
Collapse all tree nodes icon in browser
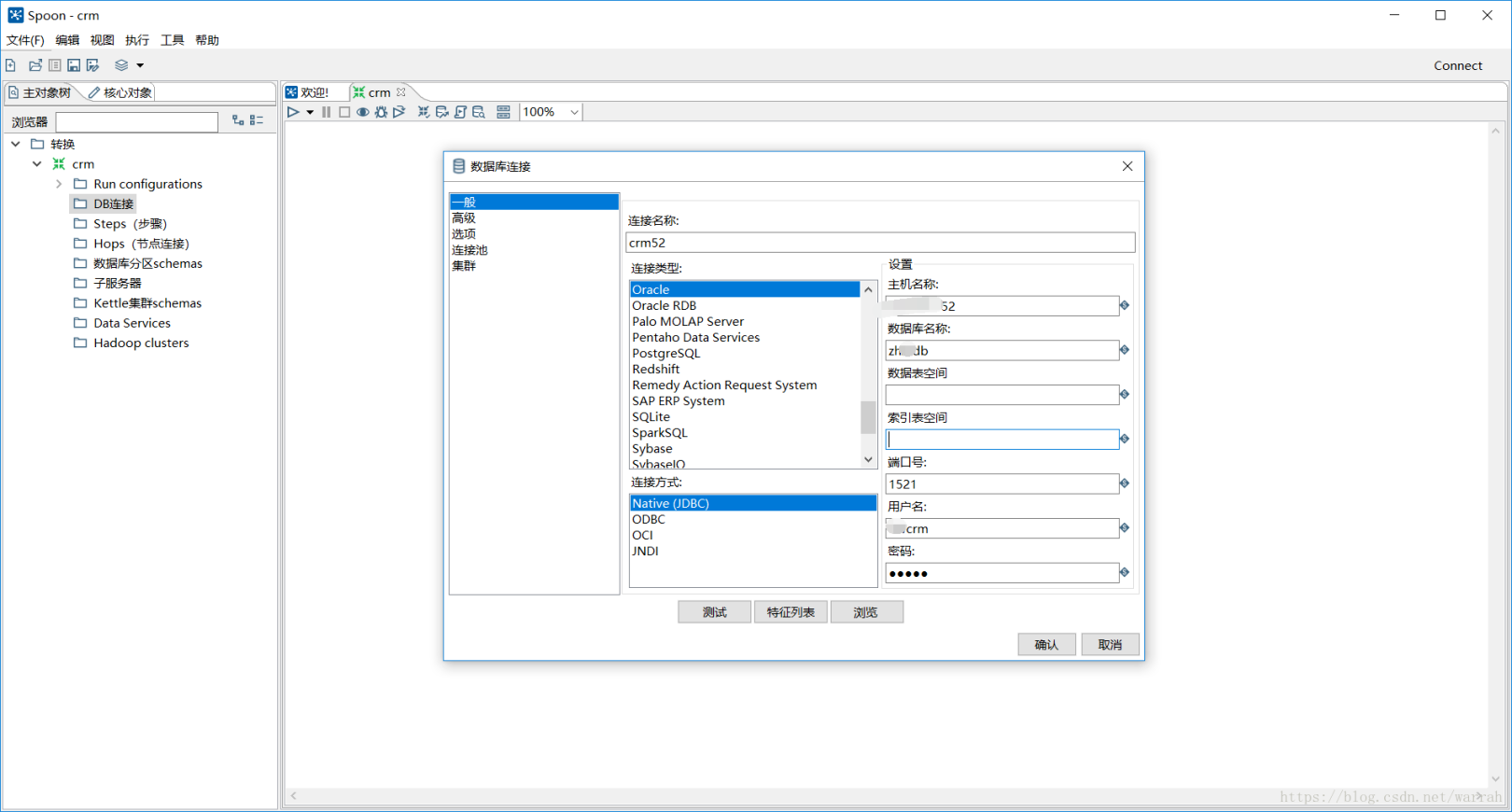[257, 120]
